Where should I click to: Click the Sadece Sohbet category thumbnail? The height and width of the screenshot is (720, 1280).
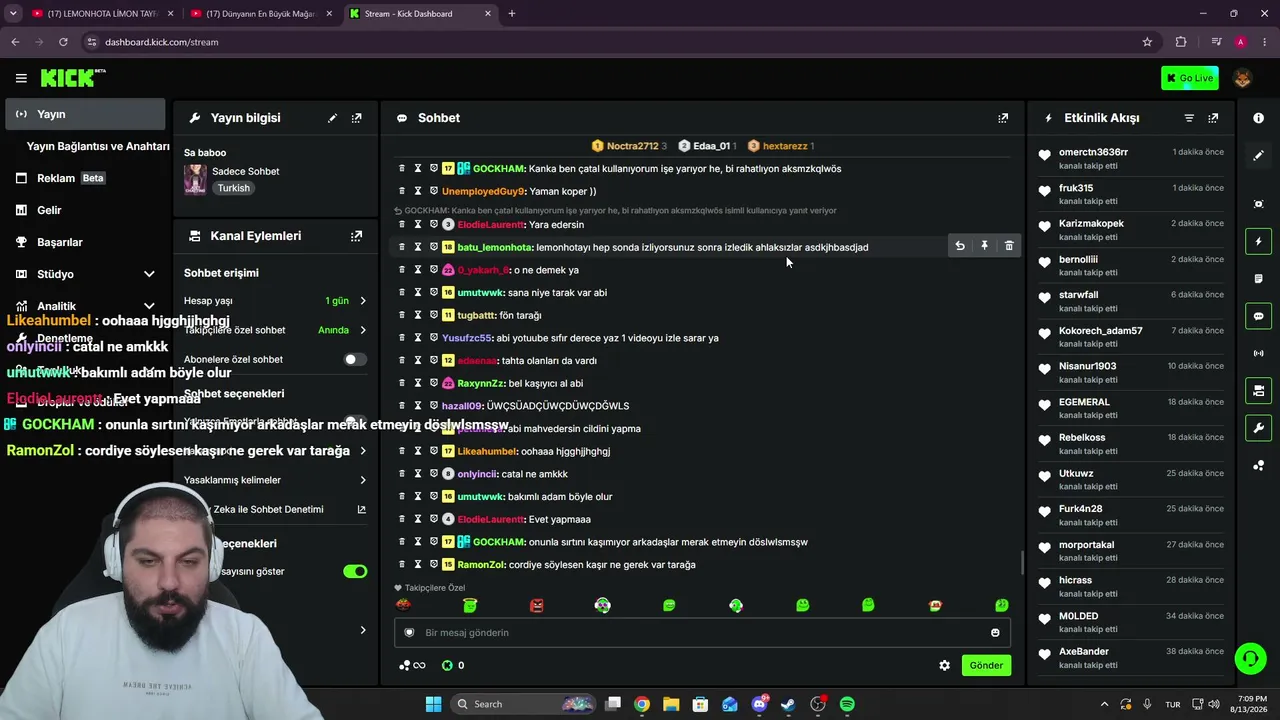coord(195,179)
